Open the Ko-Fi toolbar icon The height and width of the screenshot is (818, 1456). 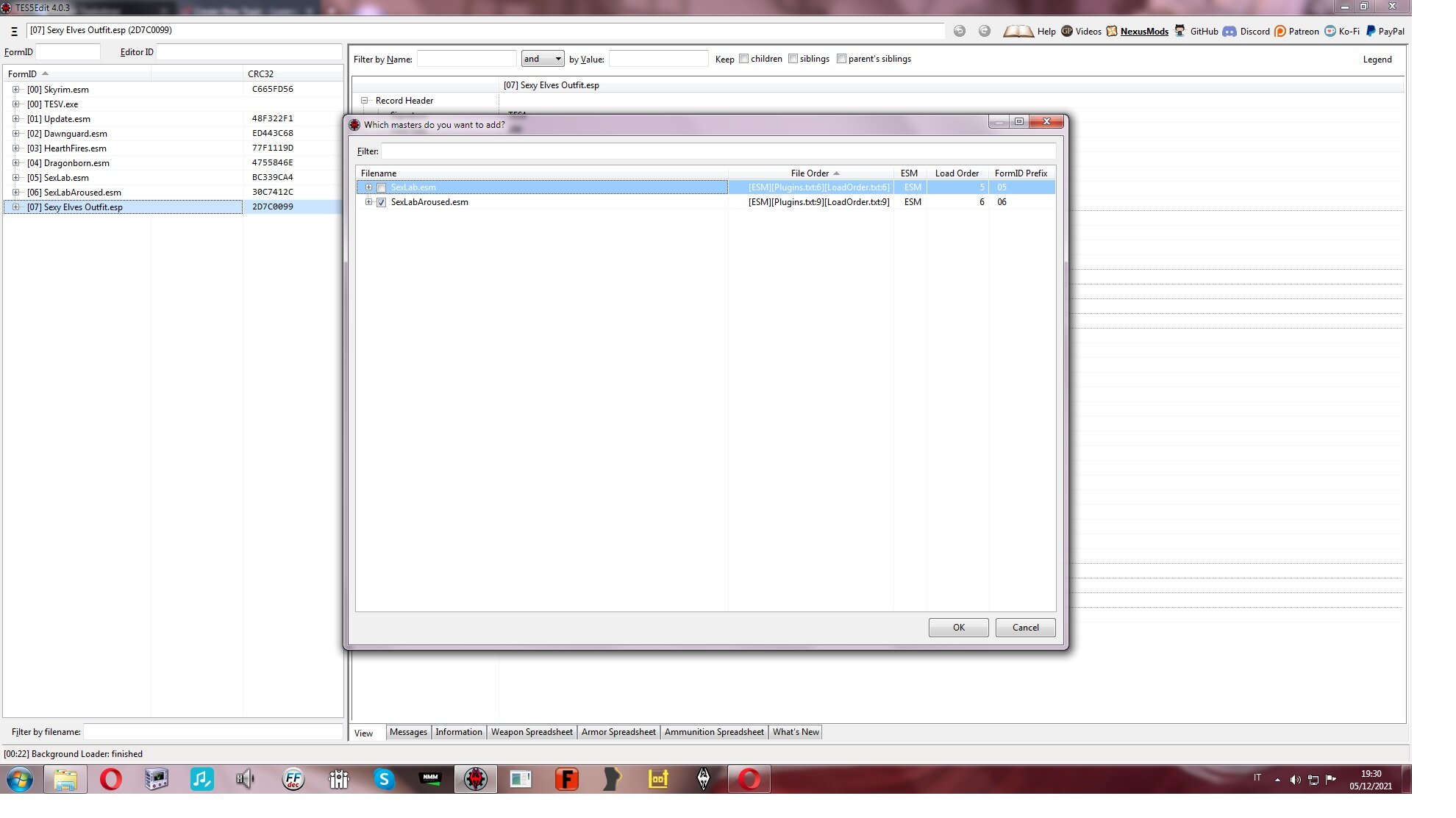pyautogui.click(x=1330, y=31)
